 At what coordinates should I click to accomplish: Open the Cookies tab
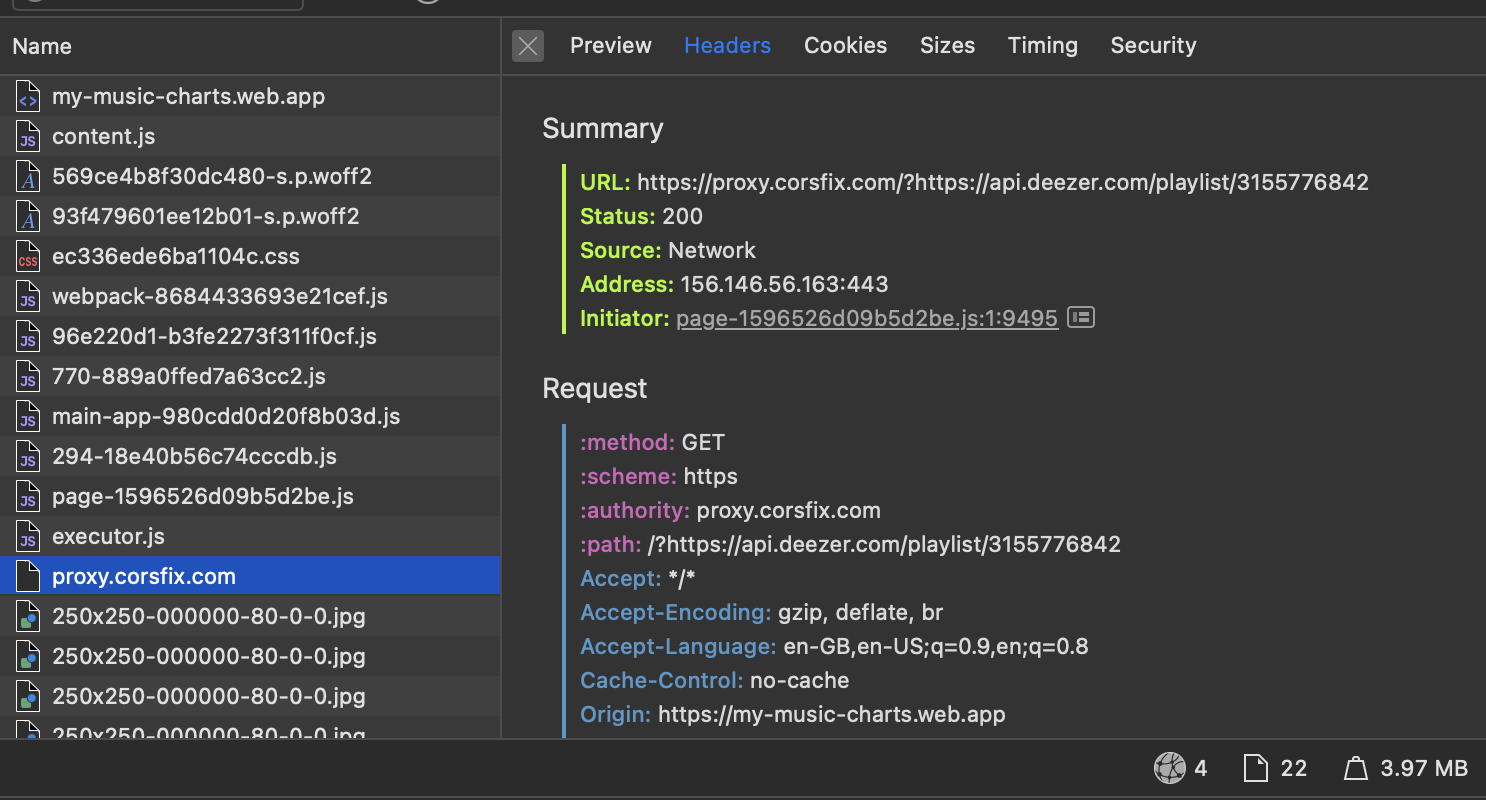[845, 46]
